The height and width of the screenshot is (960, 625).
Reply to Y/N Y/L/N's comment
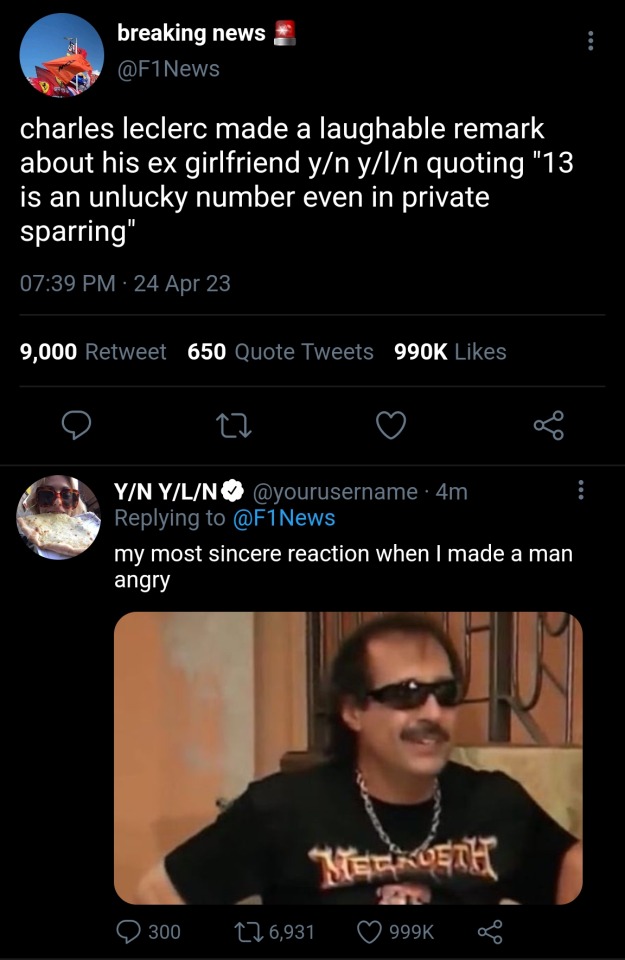point(131,932)
